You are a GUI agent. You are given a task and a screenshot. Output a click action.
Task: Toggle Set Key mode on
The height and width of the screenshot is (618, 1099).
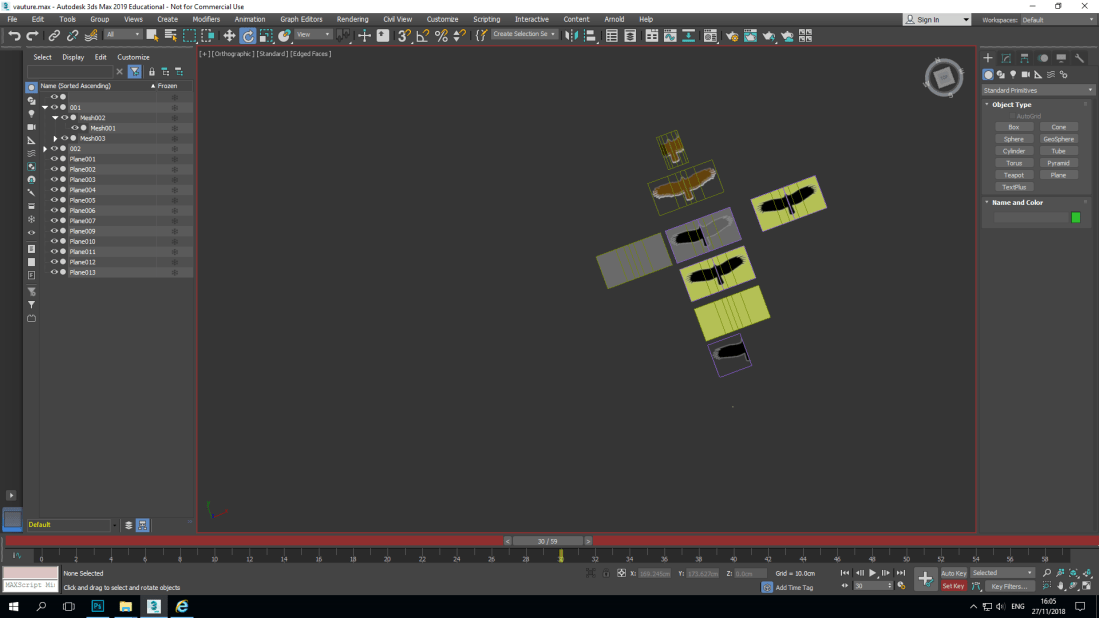click(953, 585)
